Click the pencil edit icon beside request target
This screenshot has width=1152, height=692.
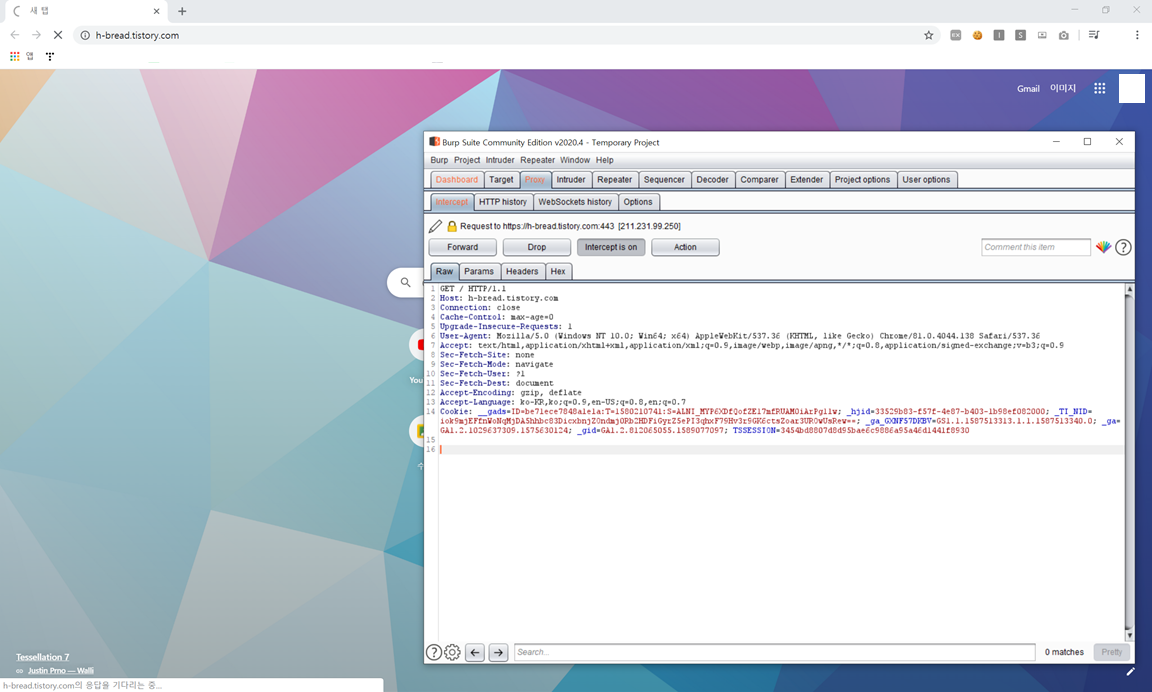pyautogui.click(x=436, y=226)
